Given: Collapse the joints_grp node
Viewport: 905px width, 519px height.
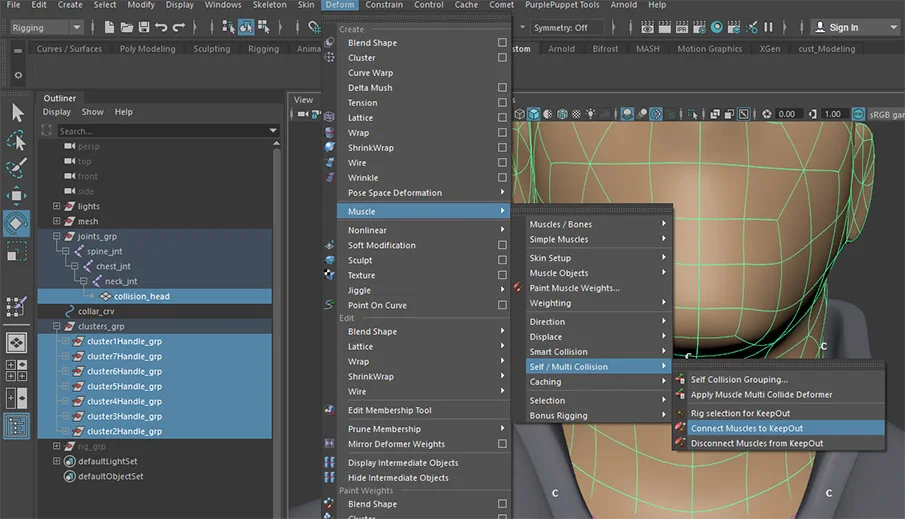Looking at the screenshot, I should point(57,236).
